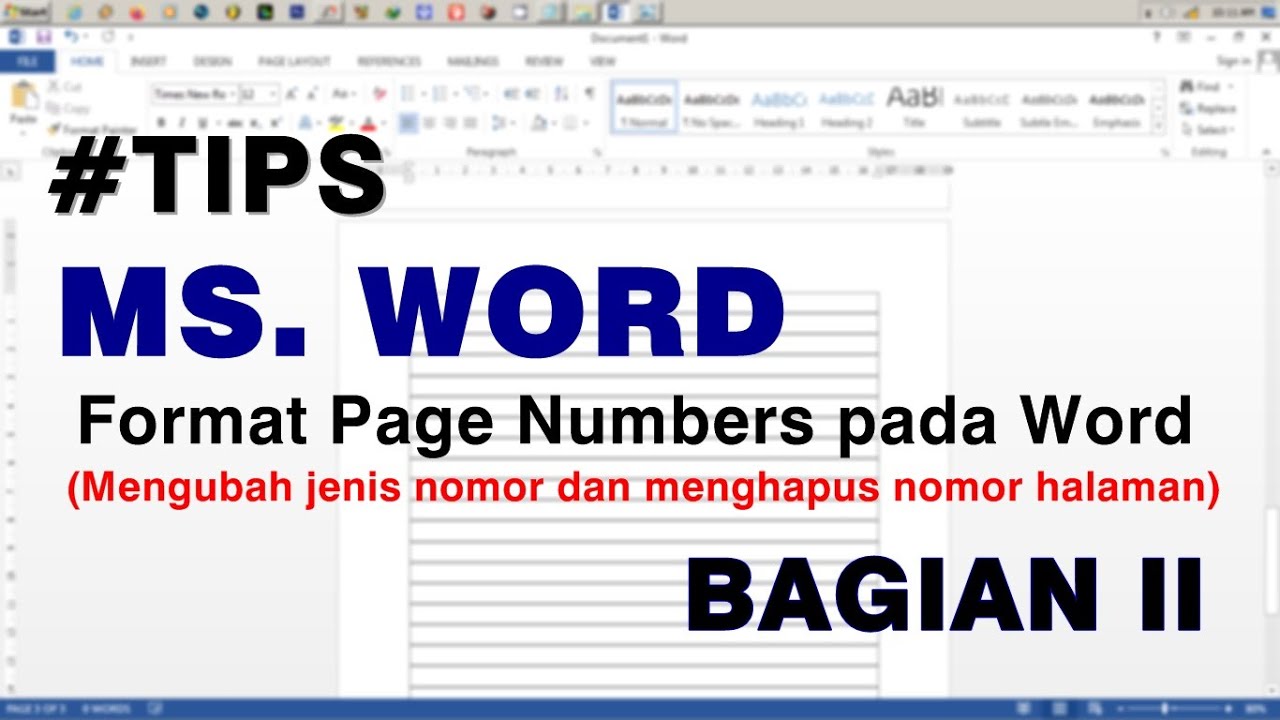The image size is (1280, 720).
Task: Apply the Heading 1 style
Action: [x=779, y=107]
